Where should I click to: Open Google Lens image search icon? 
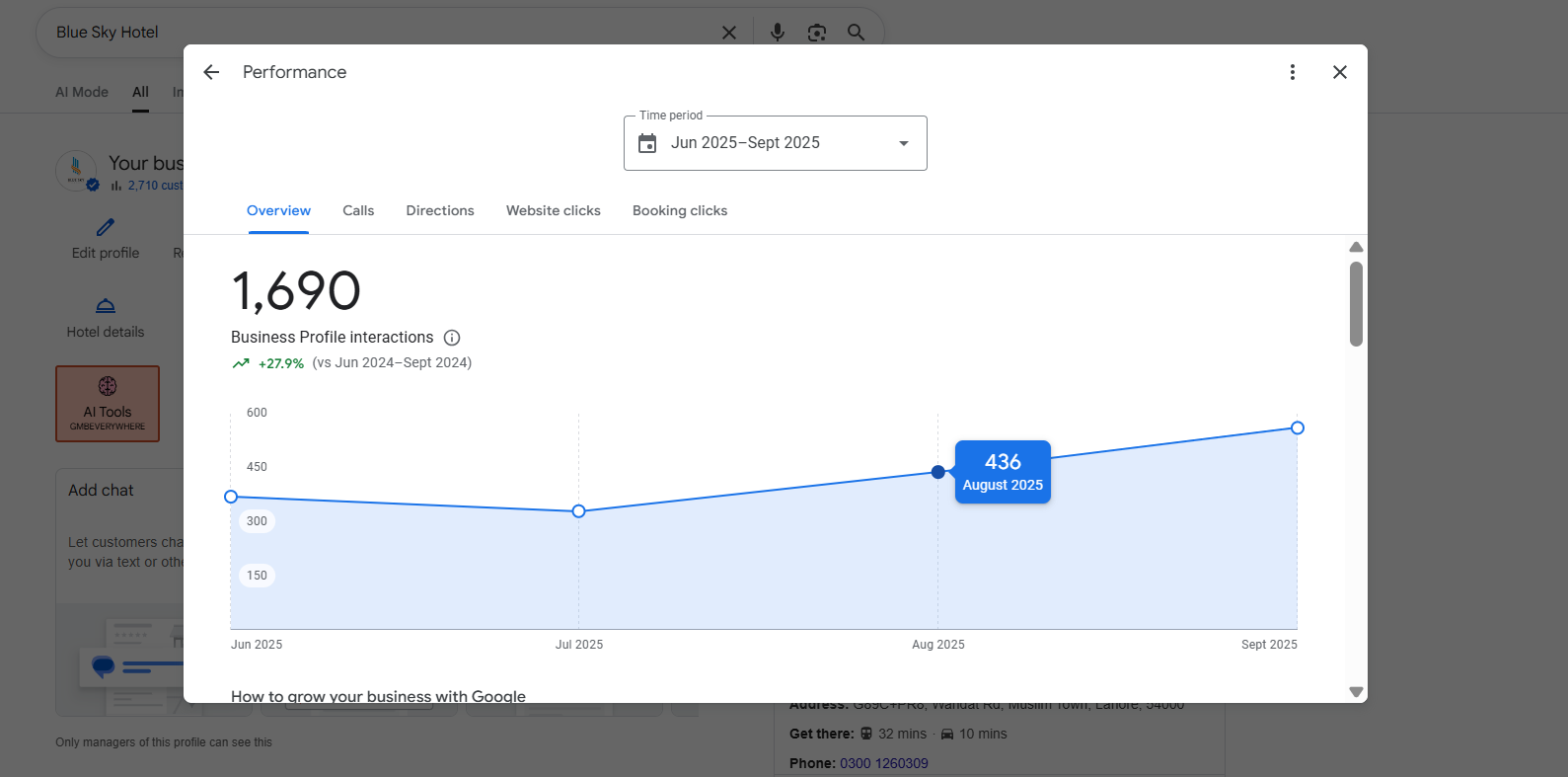(x=816, y=33)
